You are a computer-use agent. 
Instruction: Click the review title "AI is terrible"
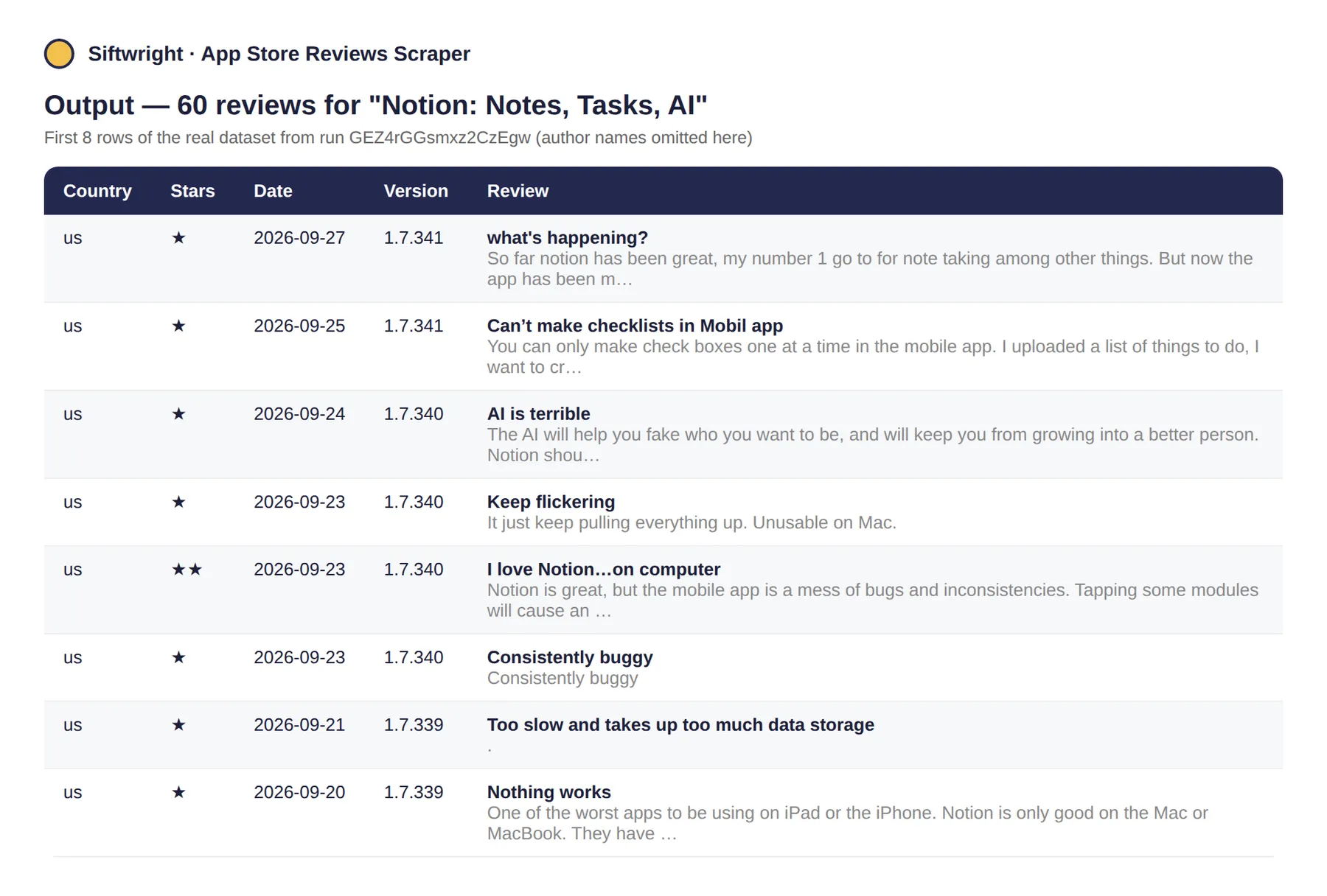538,414
